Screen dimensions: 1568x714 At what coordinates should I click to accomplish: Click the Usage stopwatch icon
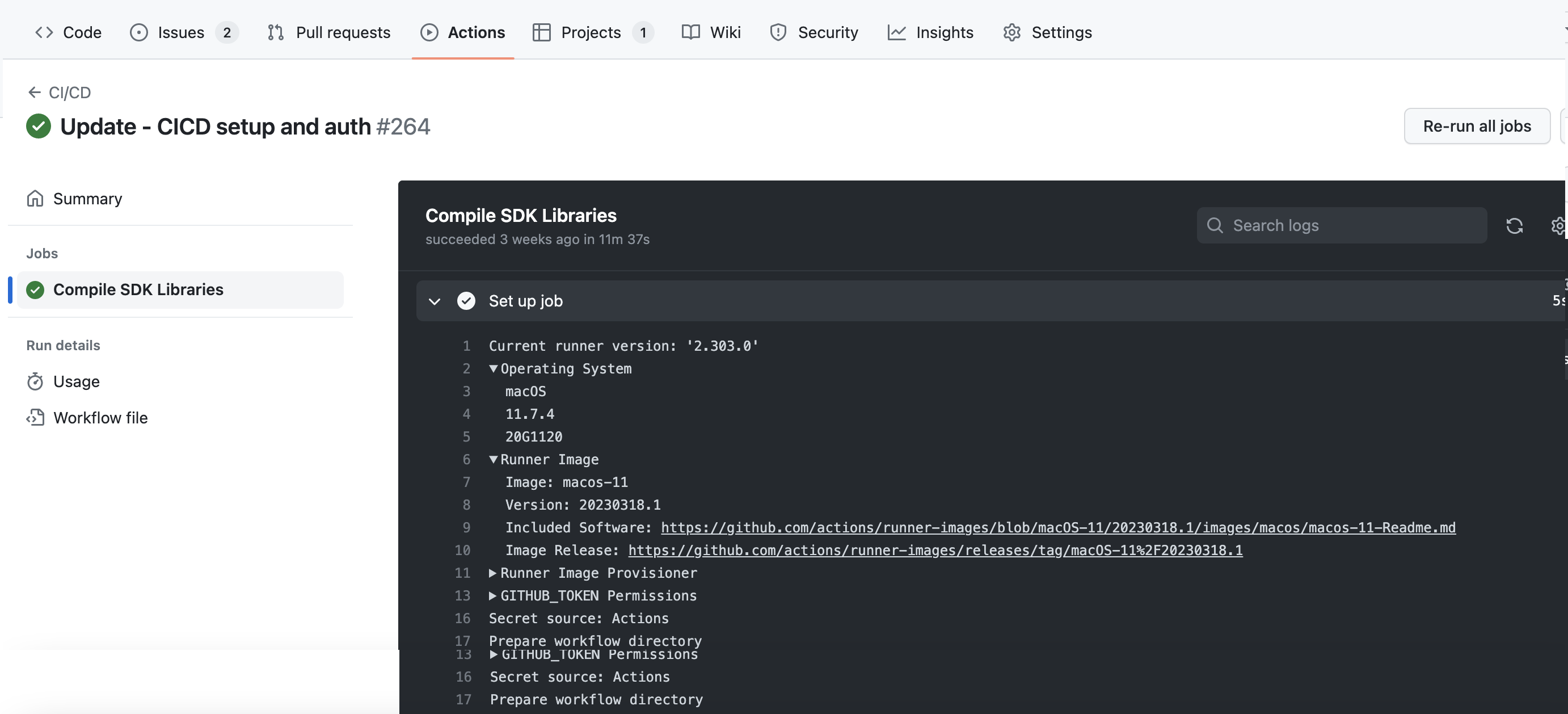click(x=35, y=381)
